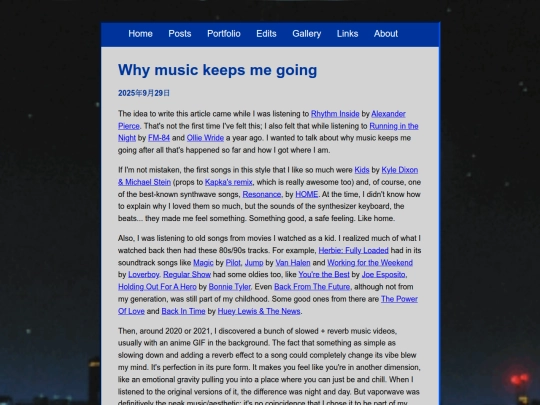
Task: Follow the Jump song link
Action: pyautogui.click(x=254, y=263)
